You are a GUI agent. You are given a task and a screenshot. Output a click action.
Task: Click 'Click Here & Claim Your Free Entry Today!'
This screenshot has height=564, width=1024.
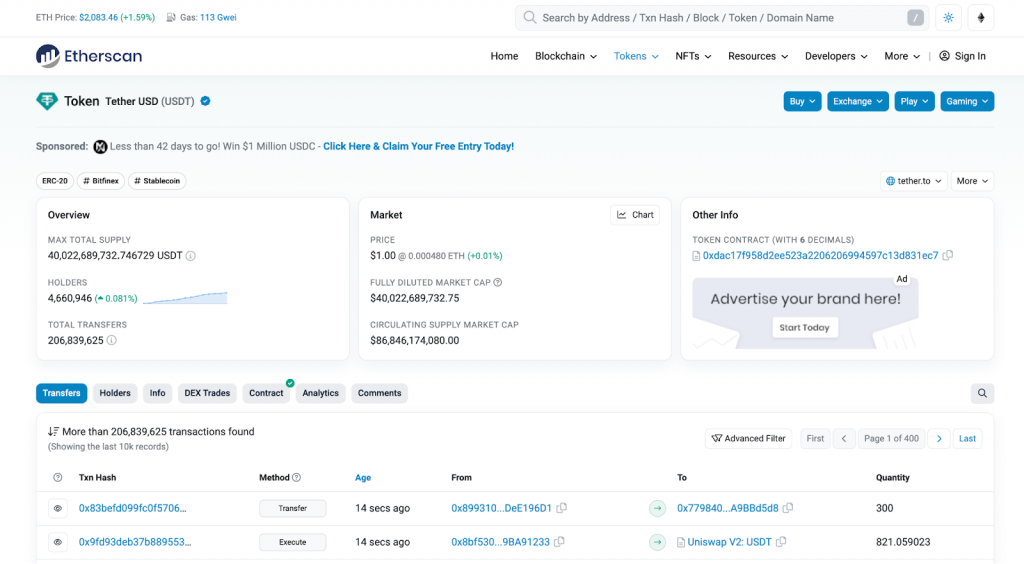coord(419,146)
